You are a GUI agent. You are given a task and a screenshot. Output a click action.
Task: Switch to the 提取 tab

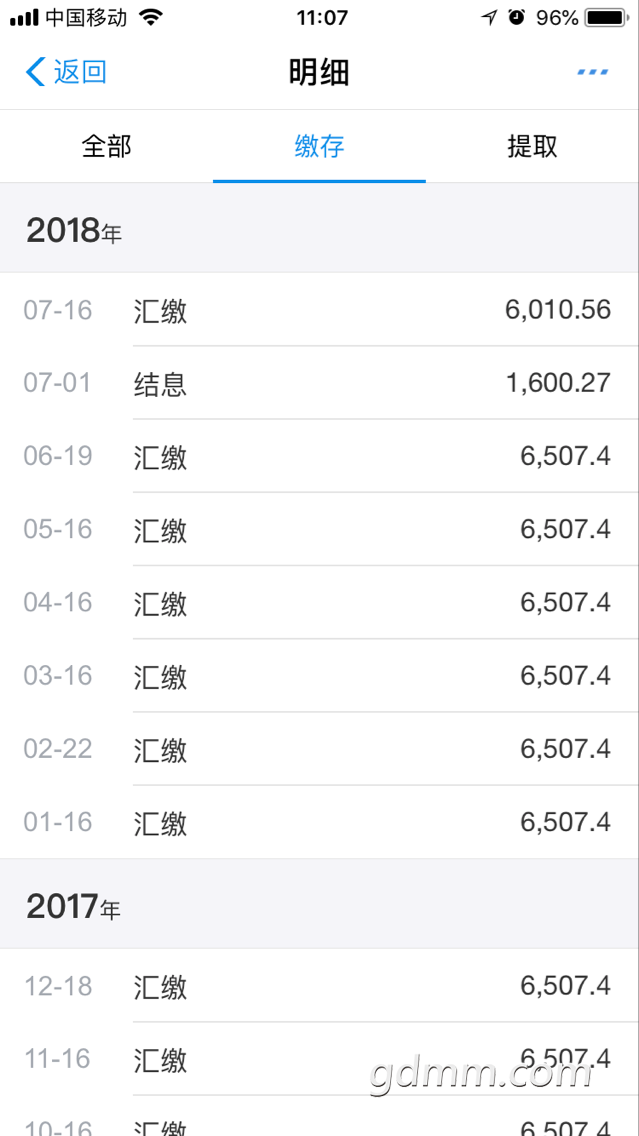click(x=532, y=146)
